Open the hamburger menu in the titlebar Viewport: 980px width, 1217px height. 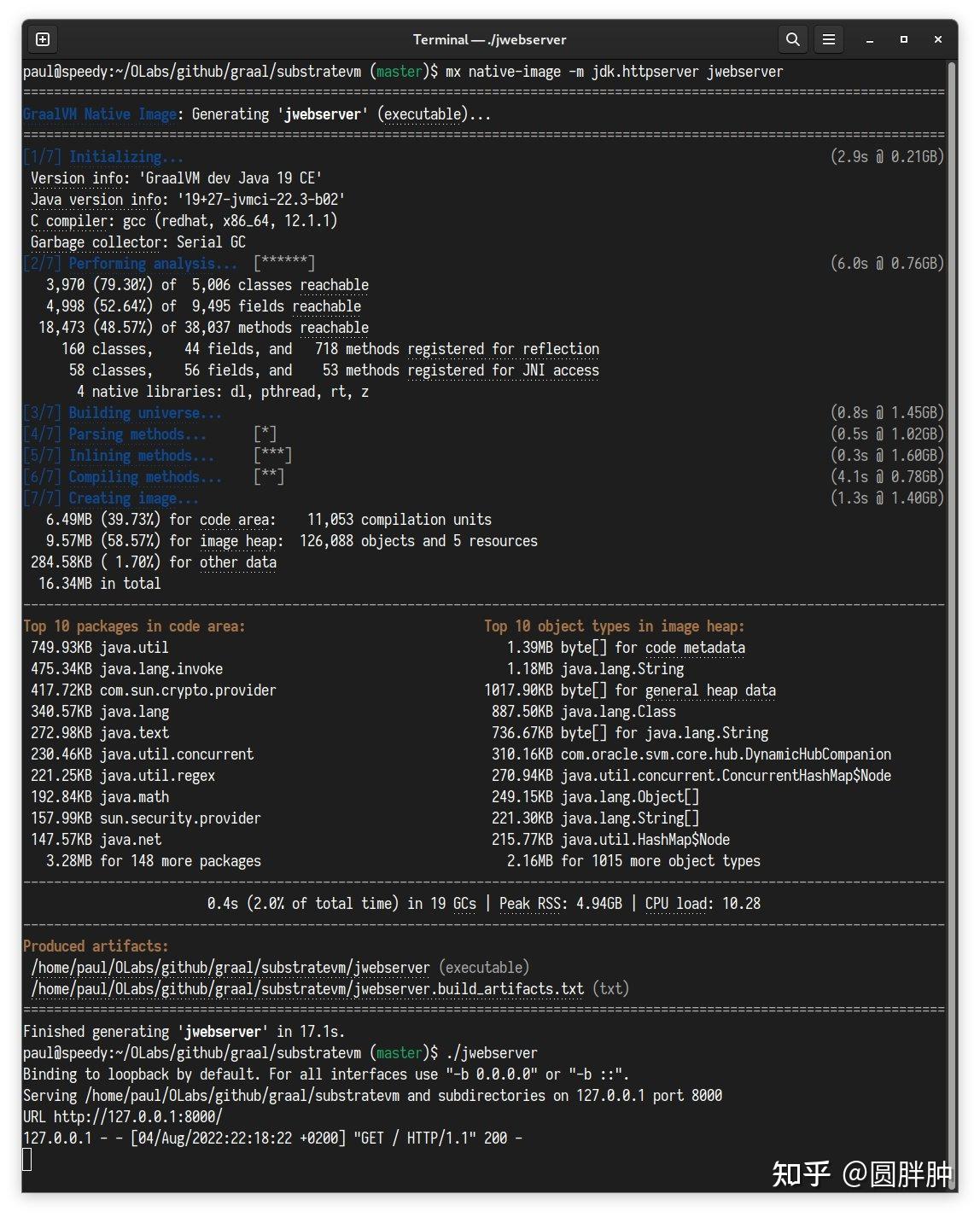[x=828, y=39]
